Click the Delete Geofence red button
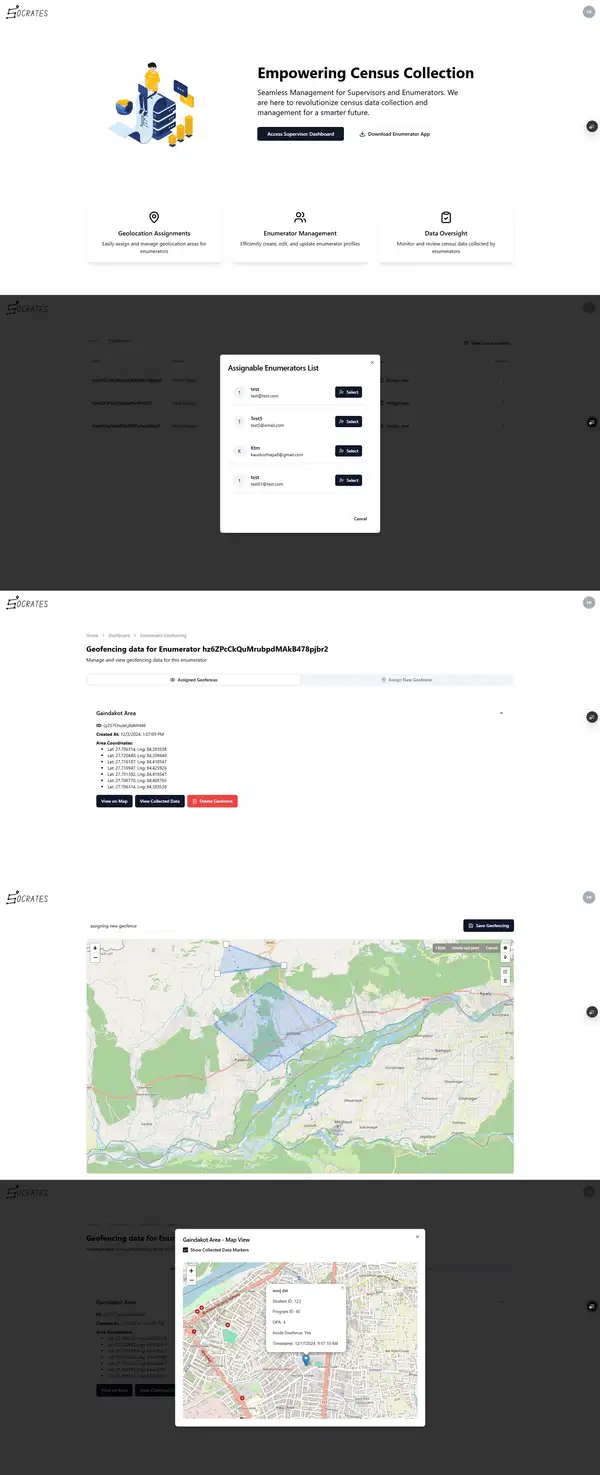Viewport: 600px width, 1475px height. point(212,801)
